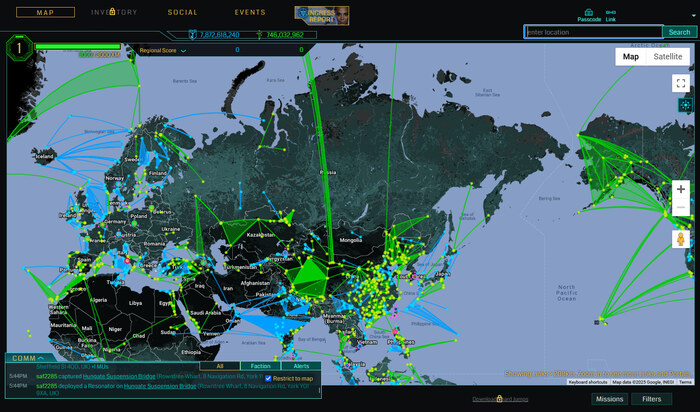Image resolution: width=700 pixels, height=412 pixels.
Task: Click the Bering Sea label
Action: 549,199
